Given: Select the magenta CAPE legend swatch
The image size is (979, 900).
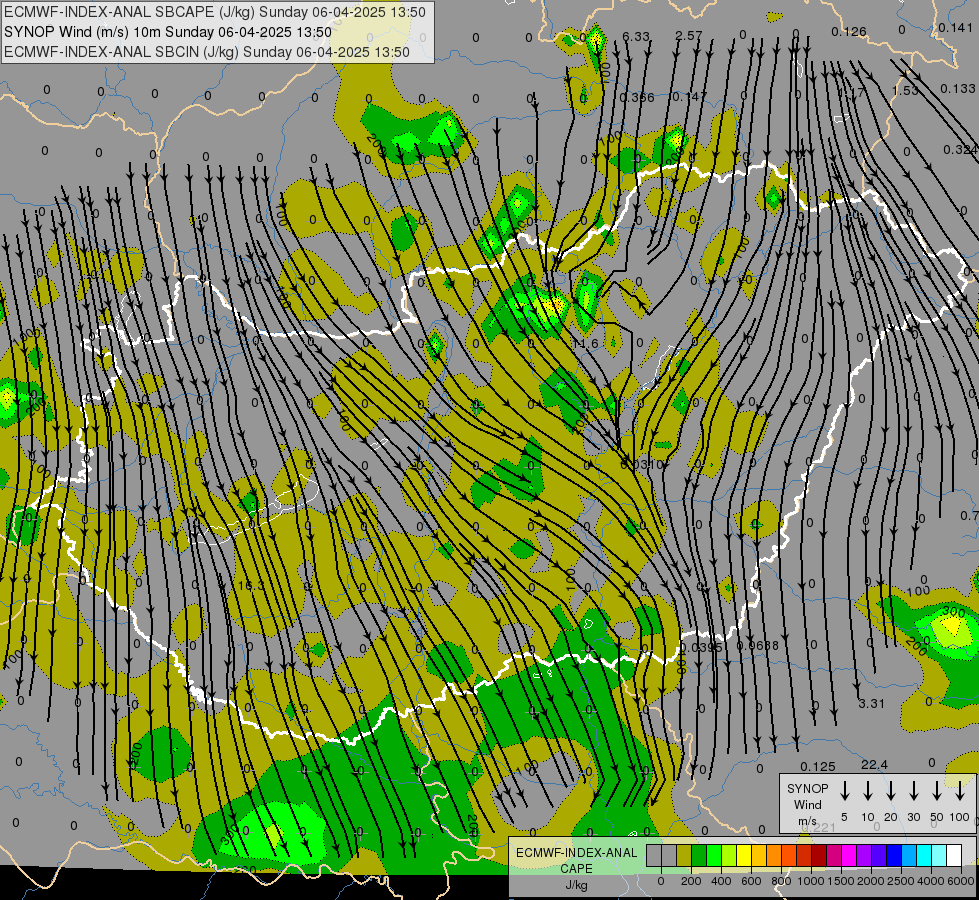Looking at the screenshot, I should pyautogui.click(x=849, y=855).
